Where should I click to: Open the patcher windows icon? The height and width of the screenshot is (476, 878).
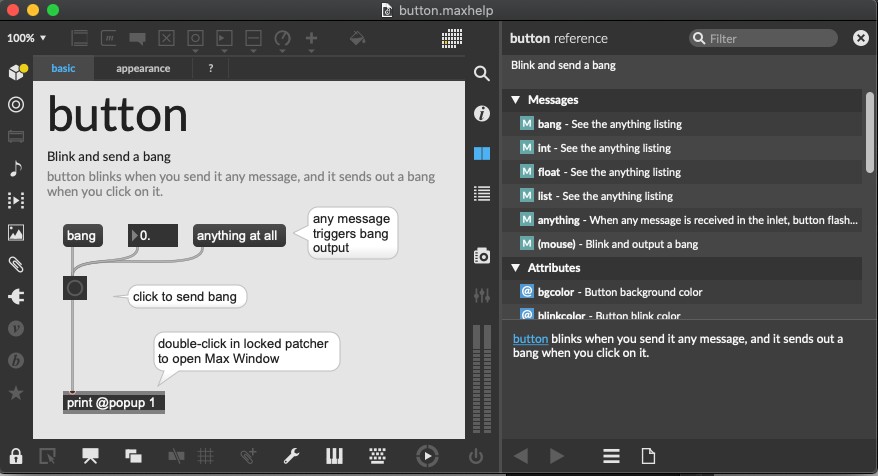click(x=133, y=456)
